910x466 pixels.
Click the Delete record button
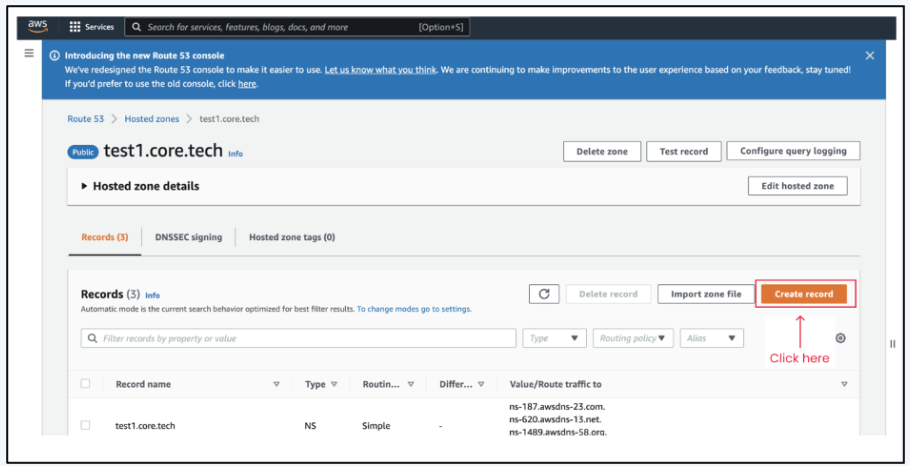(608, 294)
